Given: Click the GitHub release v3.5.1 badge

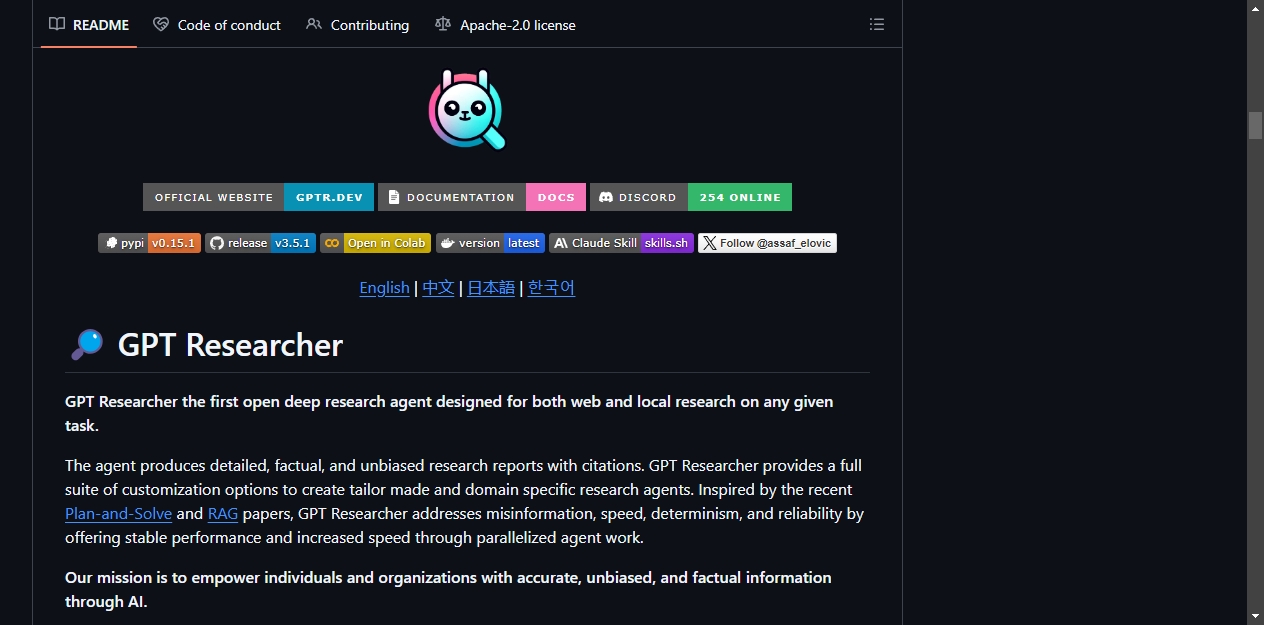Looking at the screenshot, I should pos(260,243).
